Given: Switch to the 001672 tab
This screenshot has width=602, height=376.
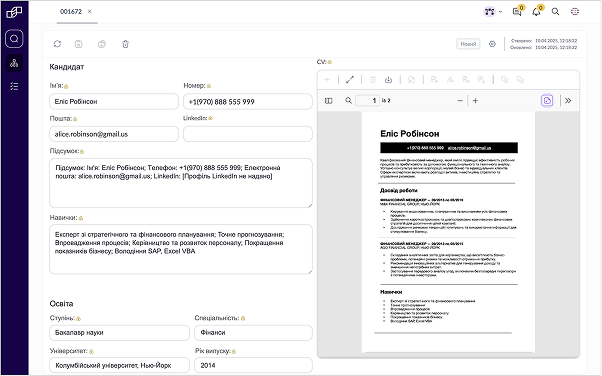Looking at the screenshot, I should tap(71, 12).
